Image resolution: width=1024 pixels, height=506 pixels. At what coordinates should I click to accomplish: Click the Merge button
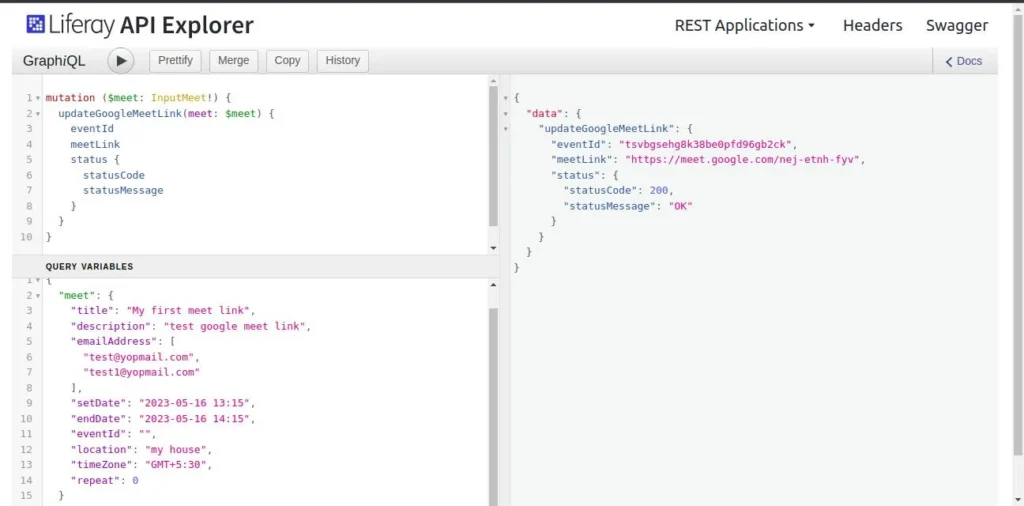pyautogui.click(x=233, y=61)
